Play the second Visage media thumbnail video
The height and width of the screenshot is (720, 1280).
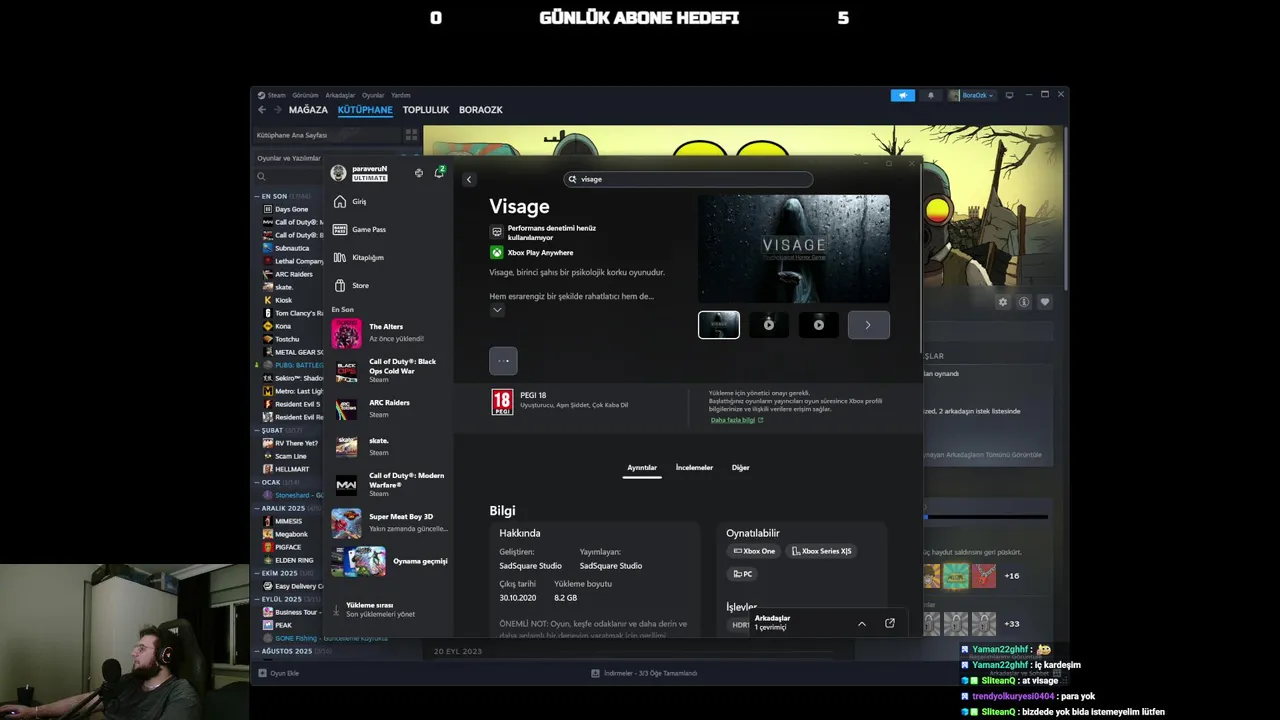(769, 324)
